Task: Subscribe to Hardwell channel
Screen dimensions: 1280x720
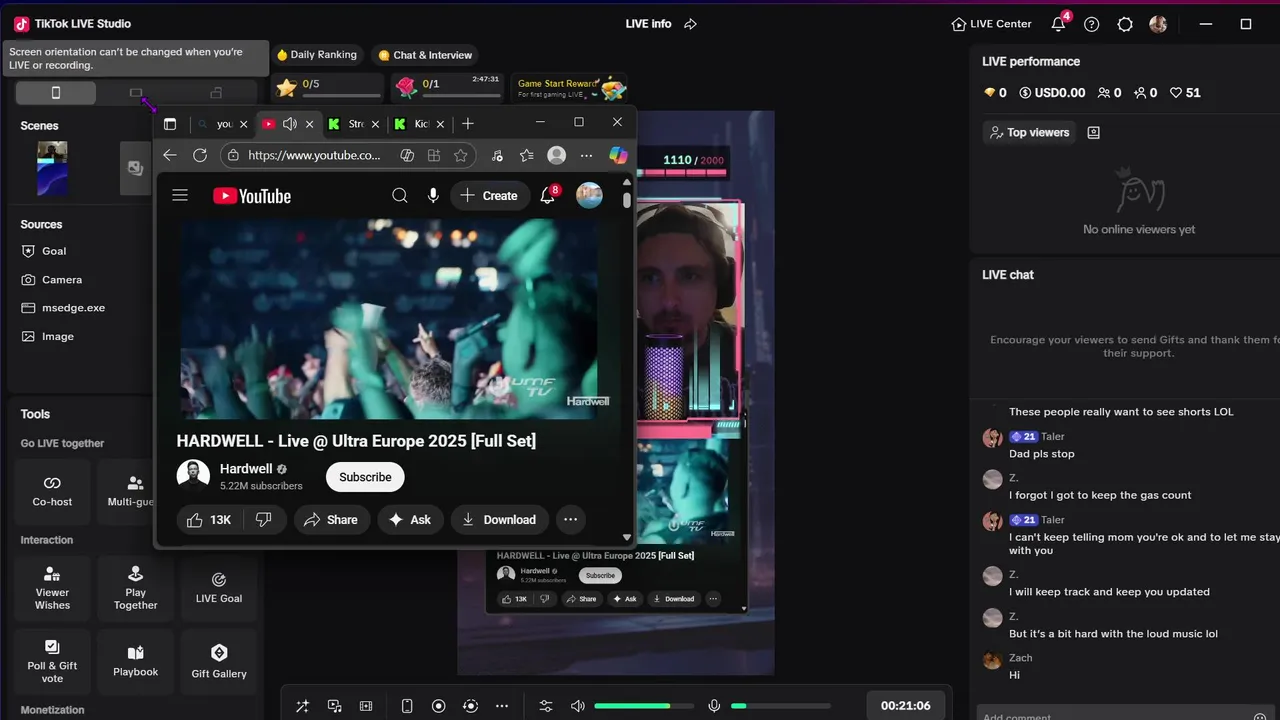Action: click(365, 477)
